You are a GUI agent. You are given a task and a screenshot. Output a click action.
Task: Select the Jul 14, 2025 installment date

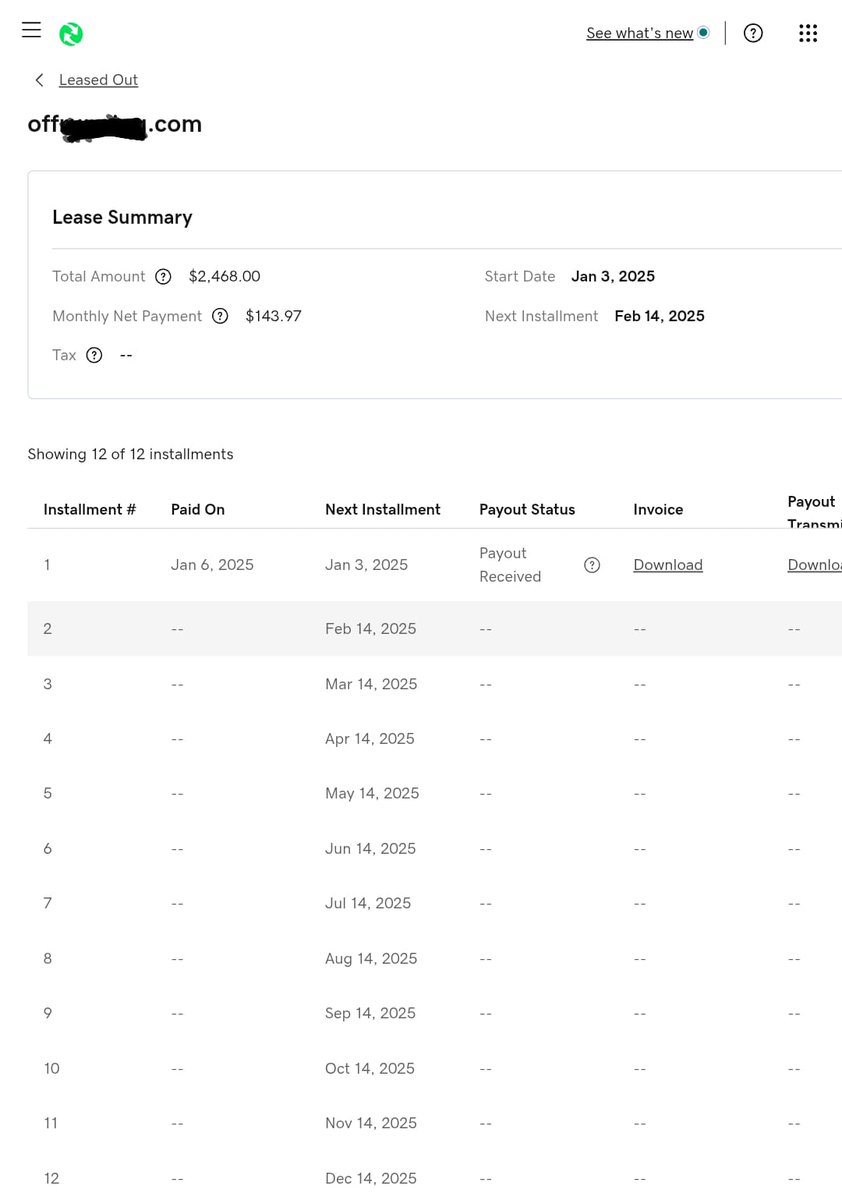[x=368, y=903]
